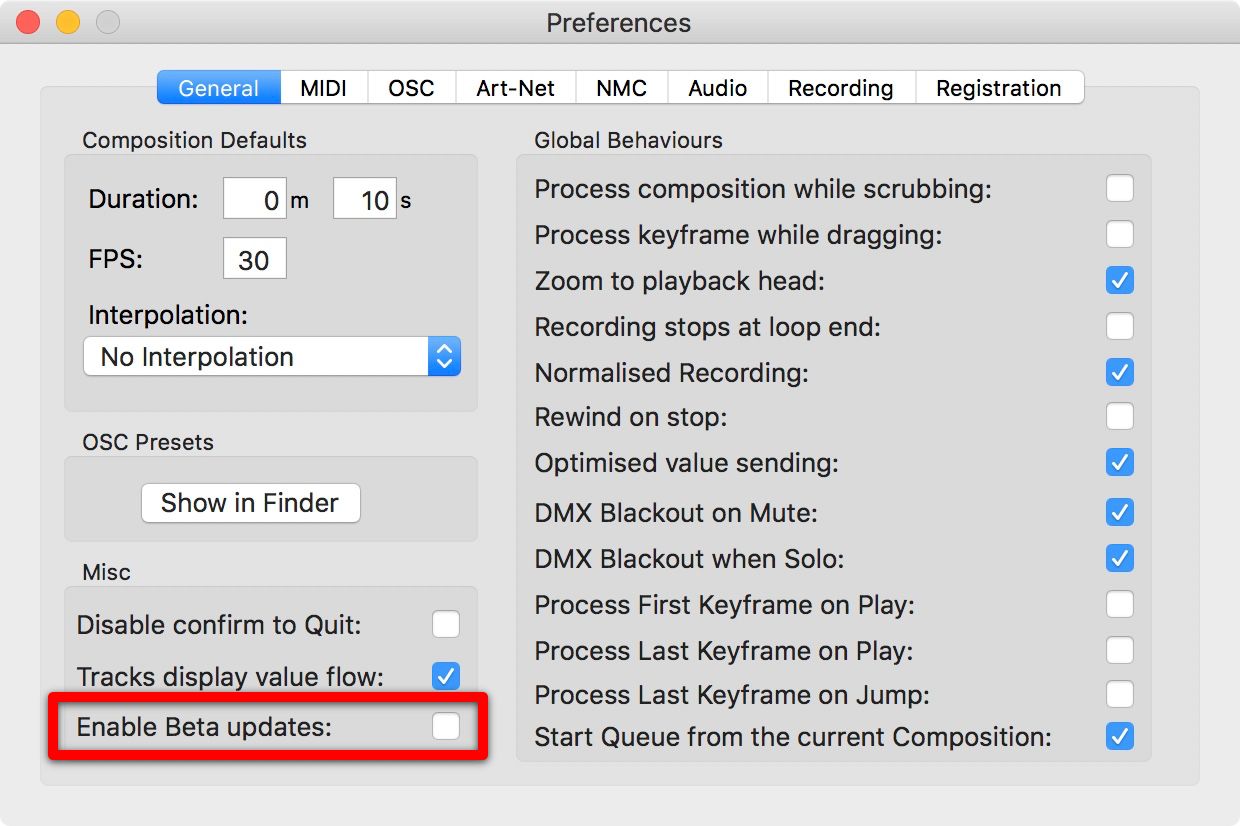Image resolution: width=1240 pixels, height=826 pixels.
Task: Enable Rewind on stop checkbox
Action: point(1120,416)
